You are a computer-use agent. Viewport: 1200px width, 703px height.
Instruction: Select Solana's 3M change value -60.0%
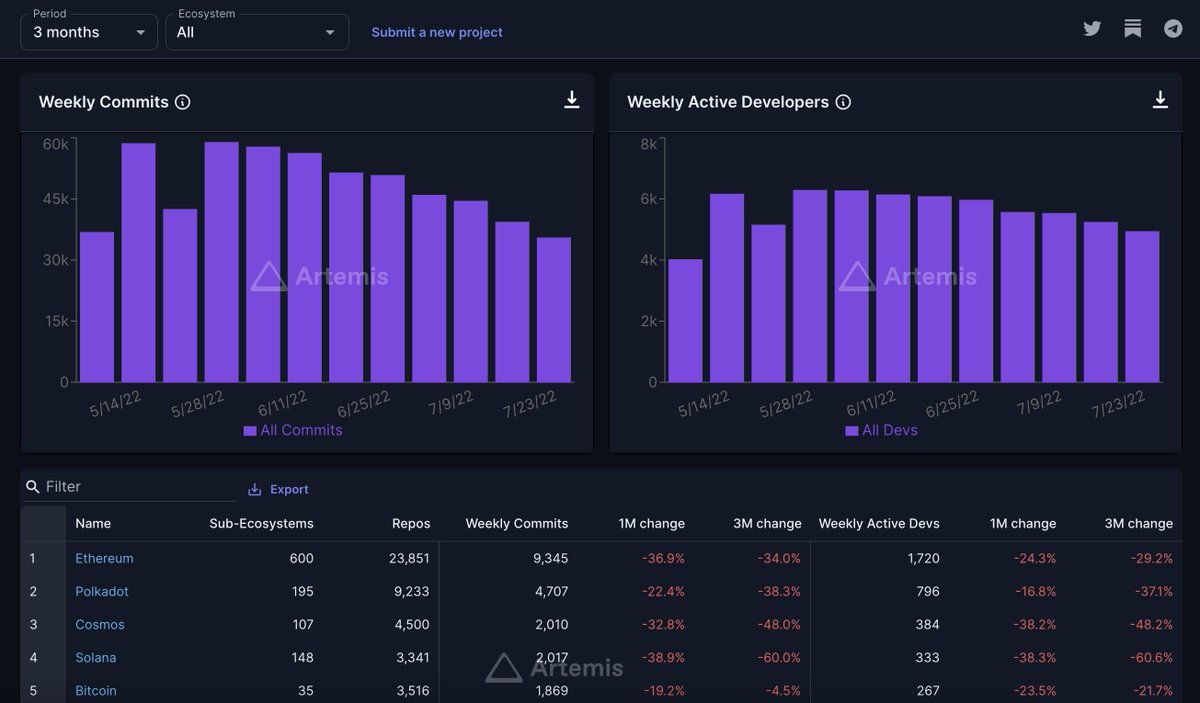coord(777,657)
